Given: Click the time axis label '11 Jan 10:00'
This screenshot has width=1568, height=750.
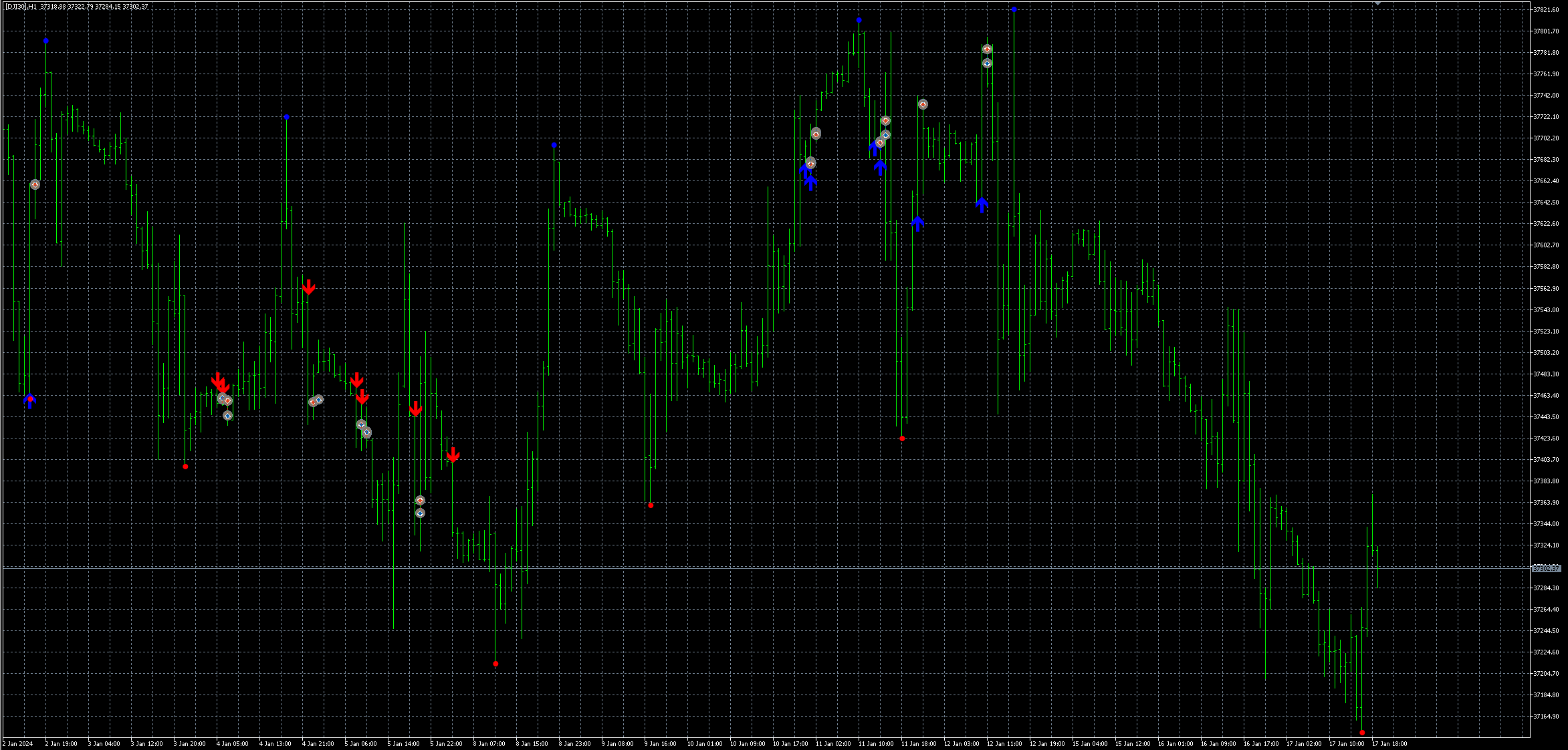Looking at the screenshot, I should tap(876, 744).
